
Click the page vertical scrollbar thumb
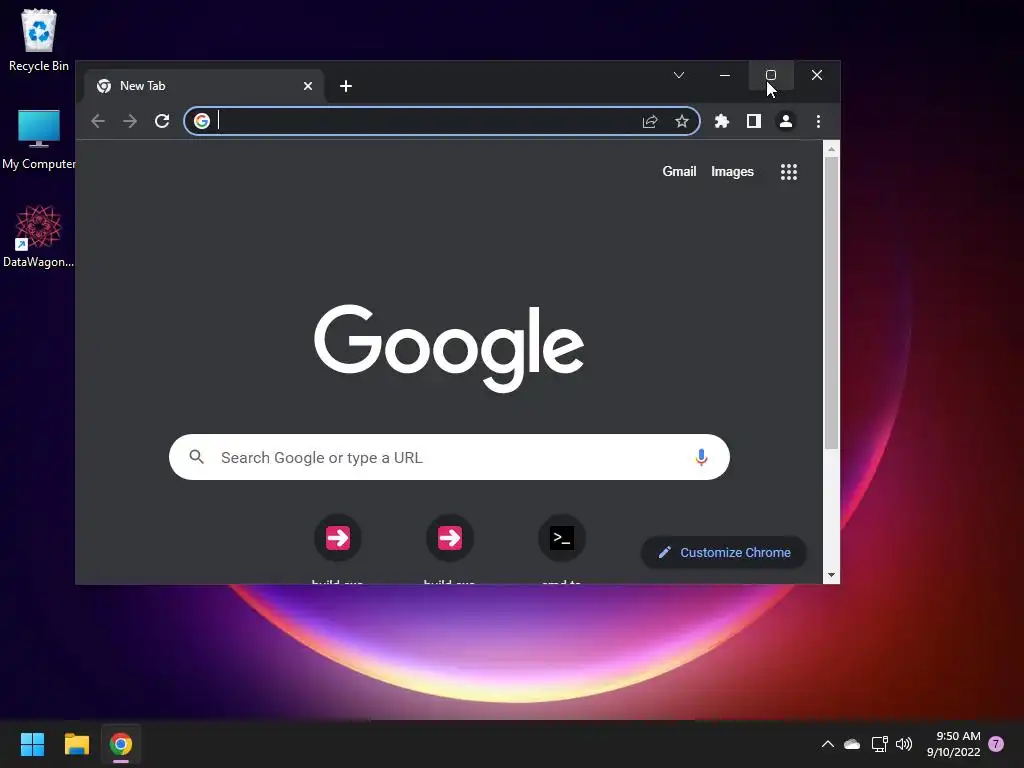[x=831, y=302]
